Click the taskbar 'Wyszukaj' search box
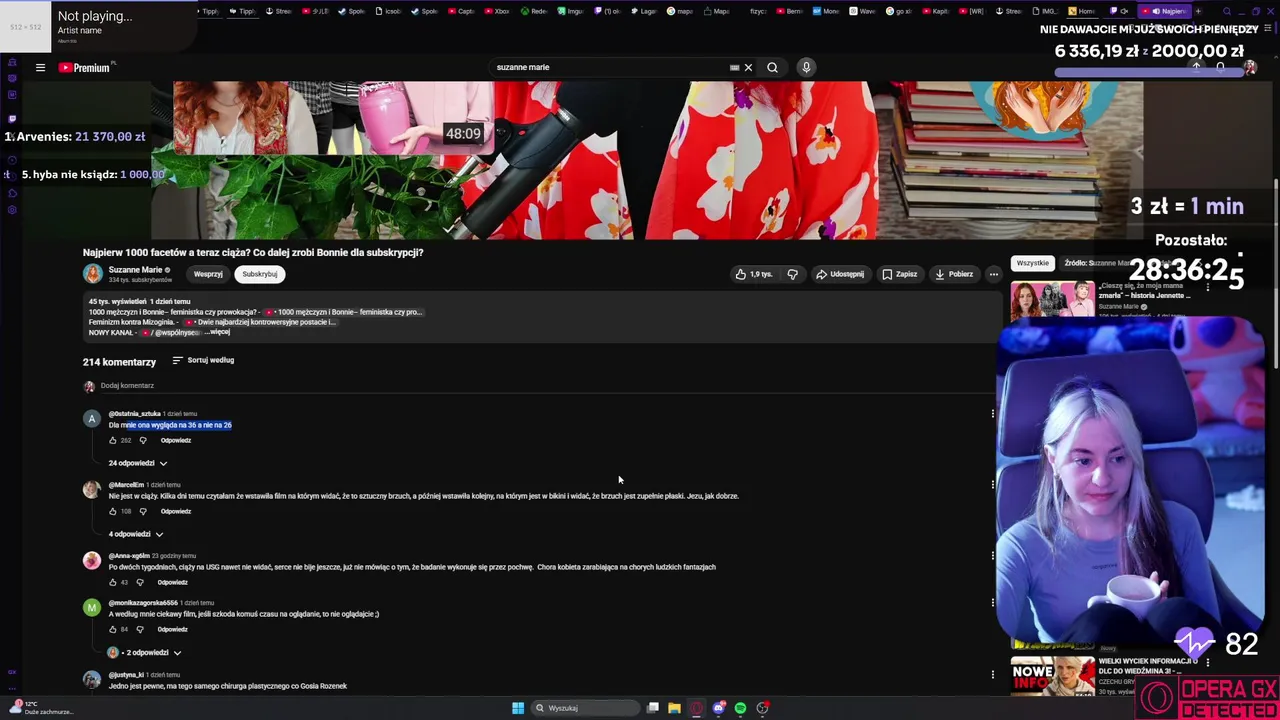Image resolution: width=1280 pixels, height=720 pixels. [585, 708]
